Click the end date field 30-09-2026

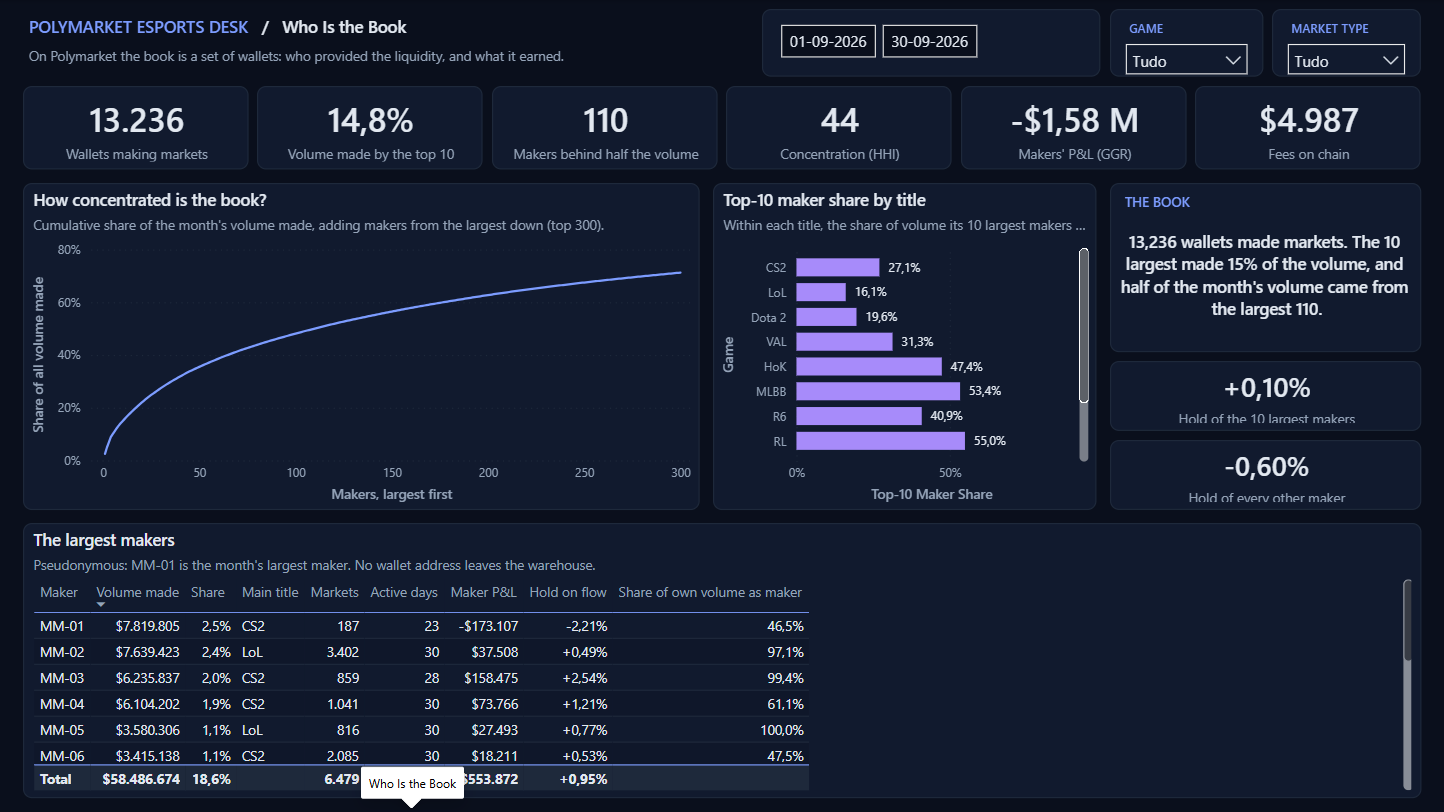[929, 41]
